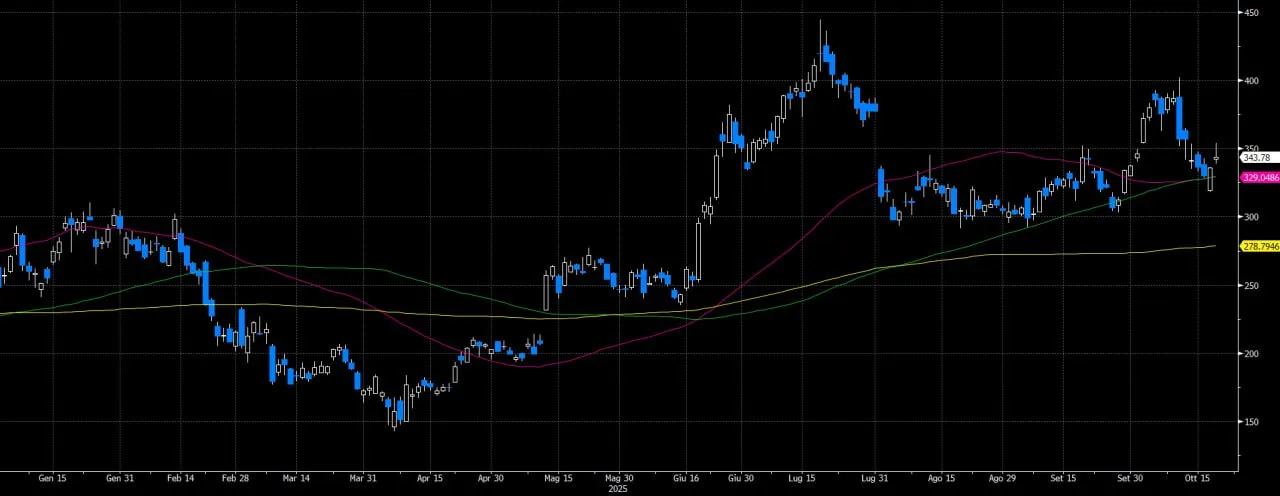Click the 343.78 last price label

tap(1255, 157)
